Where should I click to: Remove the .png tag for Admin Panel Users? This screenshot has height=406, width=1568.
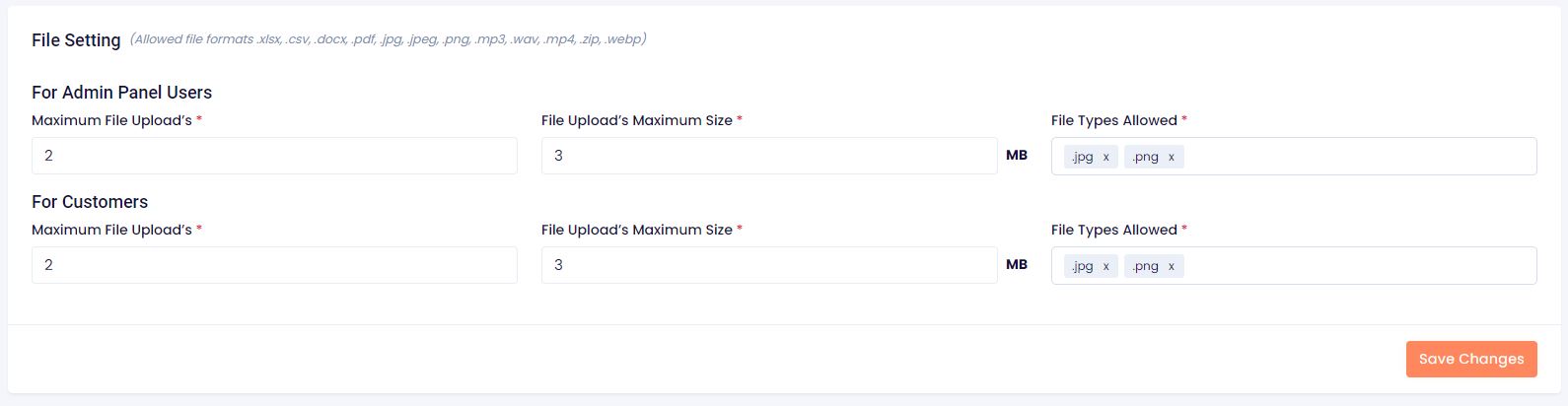point(1172,157)
